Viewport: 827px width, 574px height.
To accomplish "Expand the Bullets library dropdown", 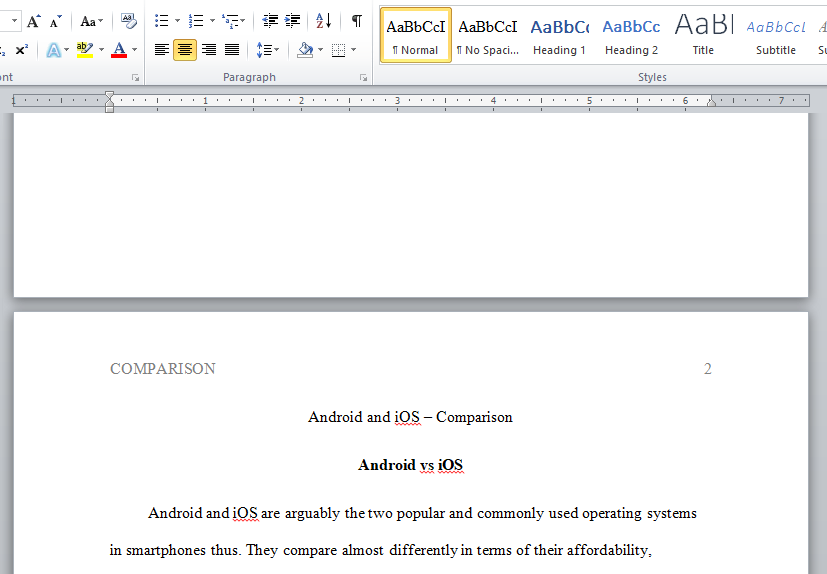I will (177, 21).
